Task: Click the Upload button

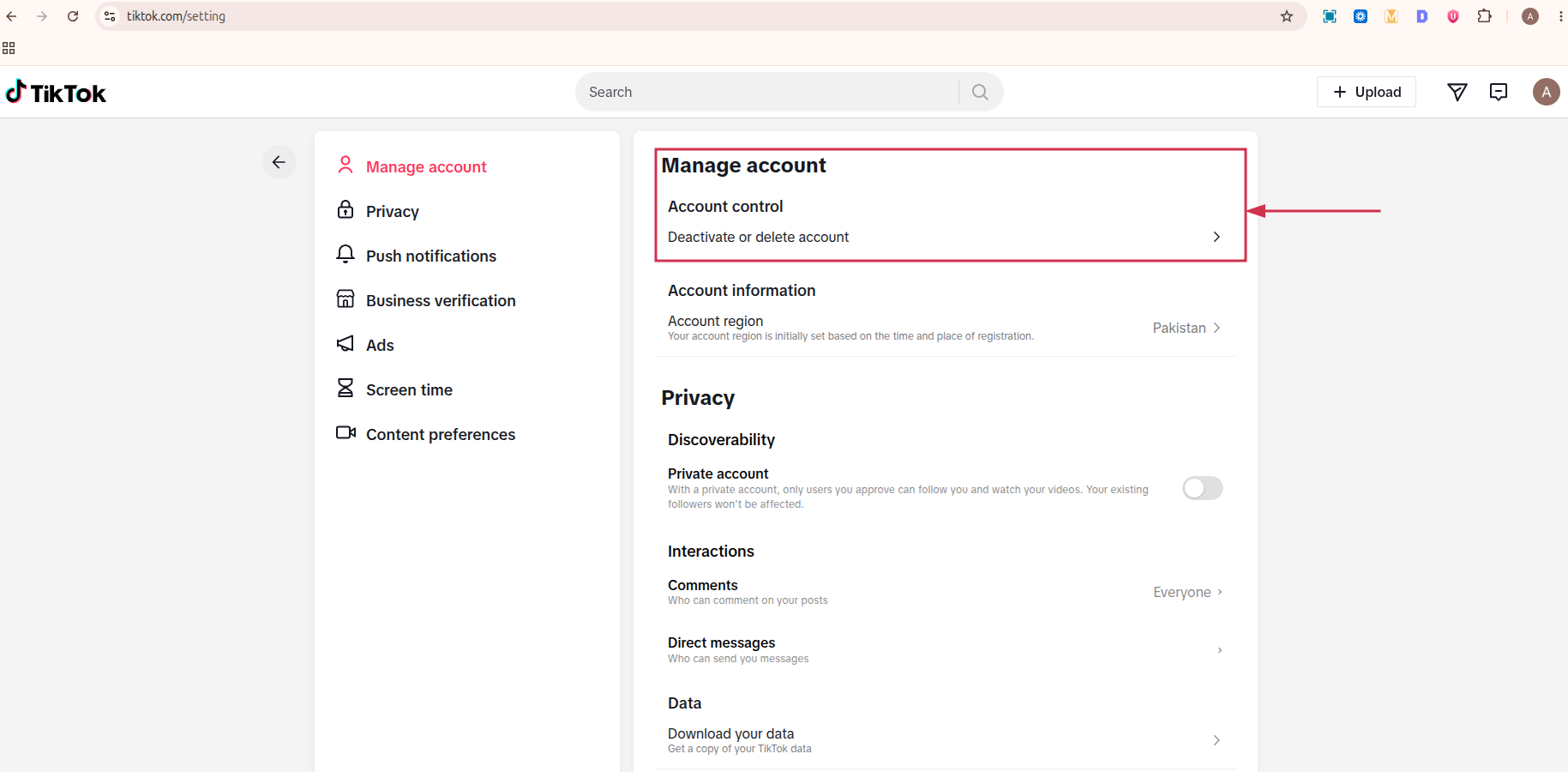Action: [x=1367, y=92]
